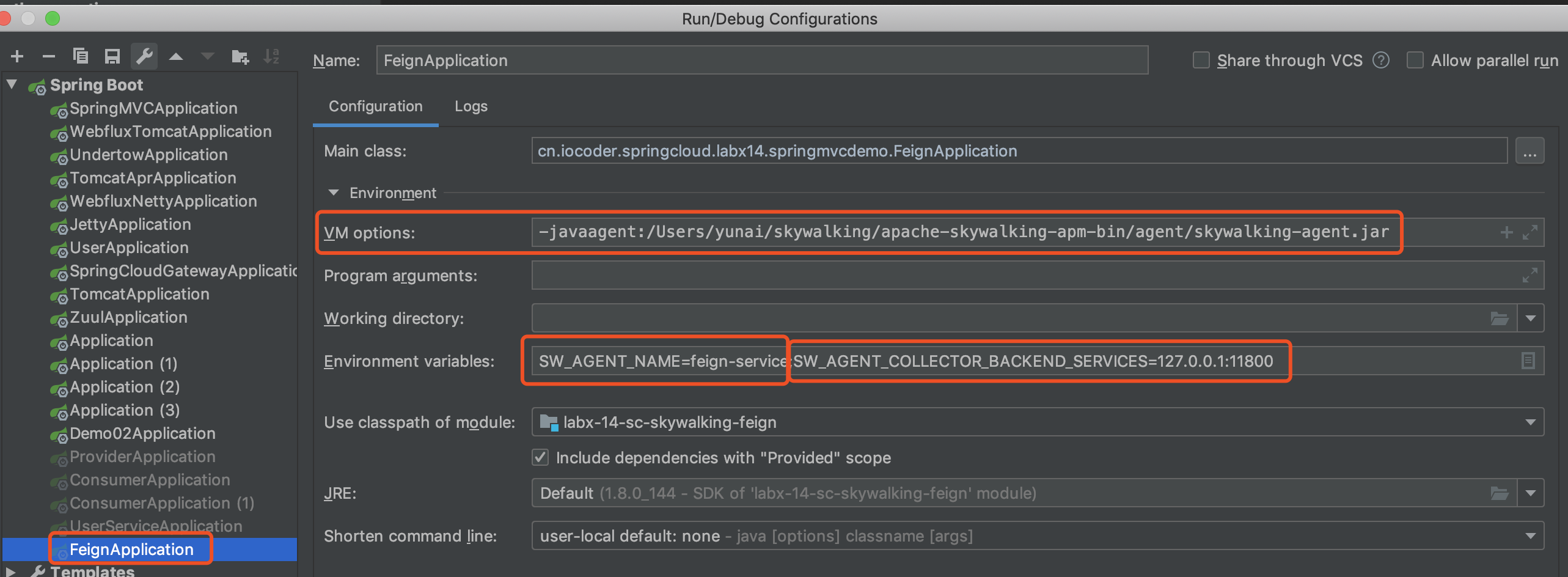This screenshot has width=1568, height=577.
Task: Select UserApplication configuration
Action: [129, 248]
